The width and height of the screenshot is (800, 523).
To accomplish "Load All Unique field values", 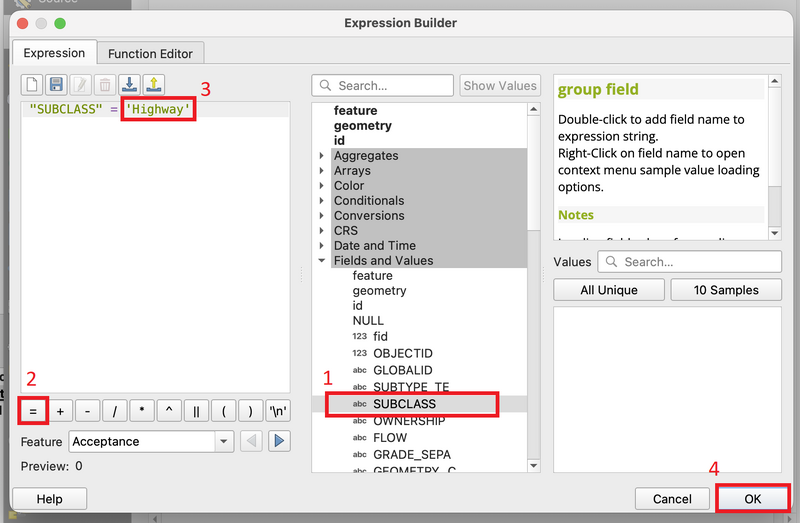I will tap(609, 290).
